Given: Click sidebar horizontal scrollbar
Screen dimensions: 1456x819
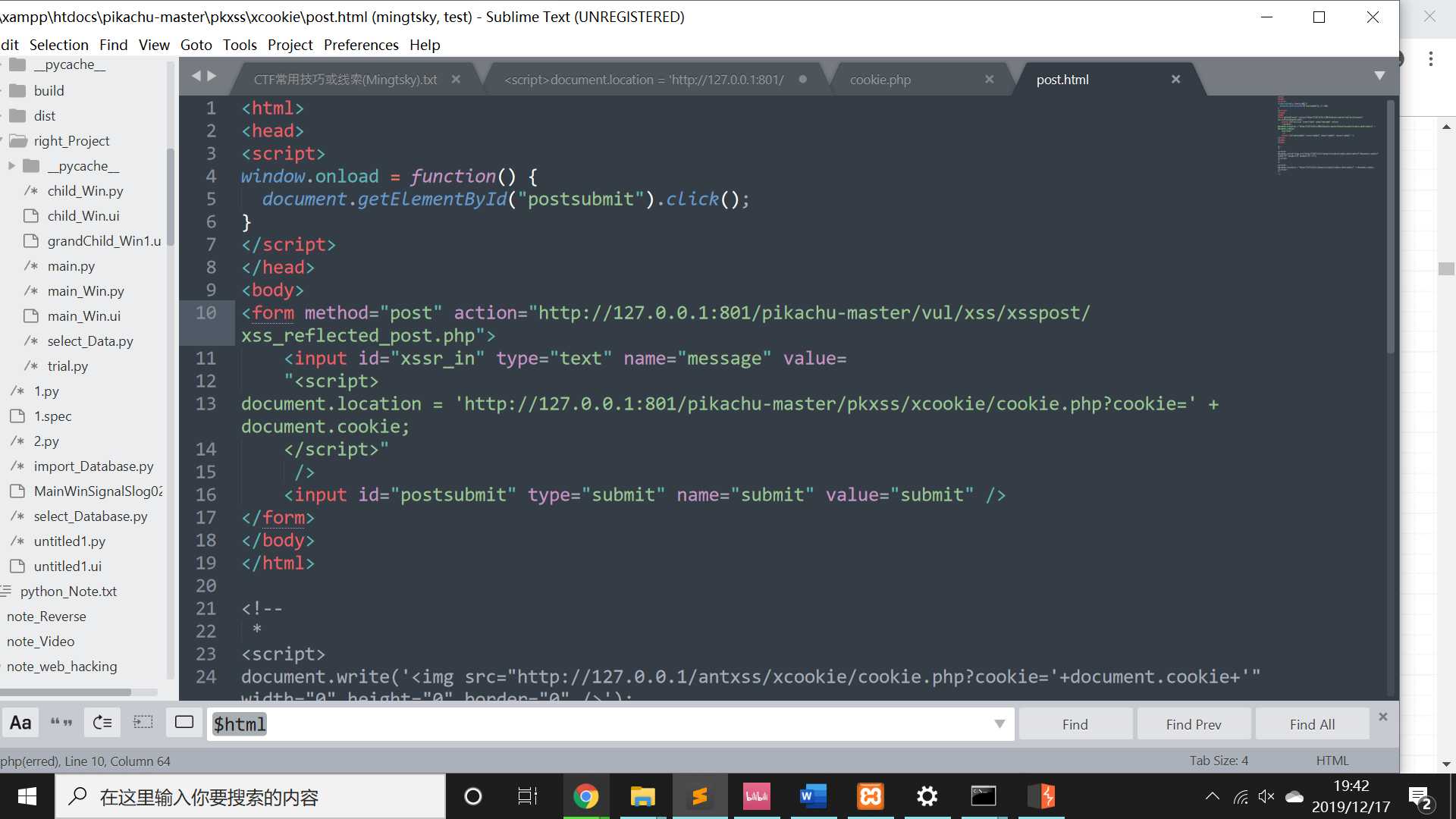Looking at the screenshot, I should (x=65, y=692).
